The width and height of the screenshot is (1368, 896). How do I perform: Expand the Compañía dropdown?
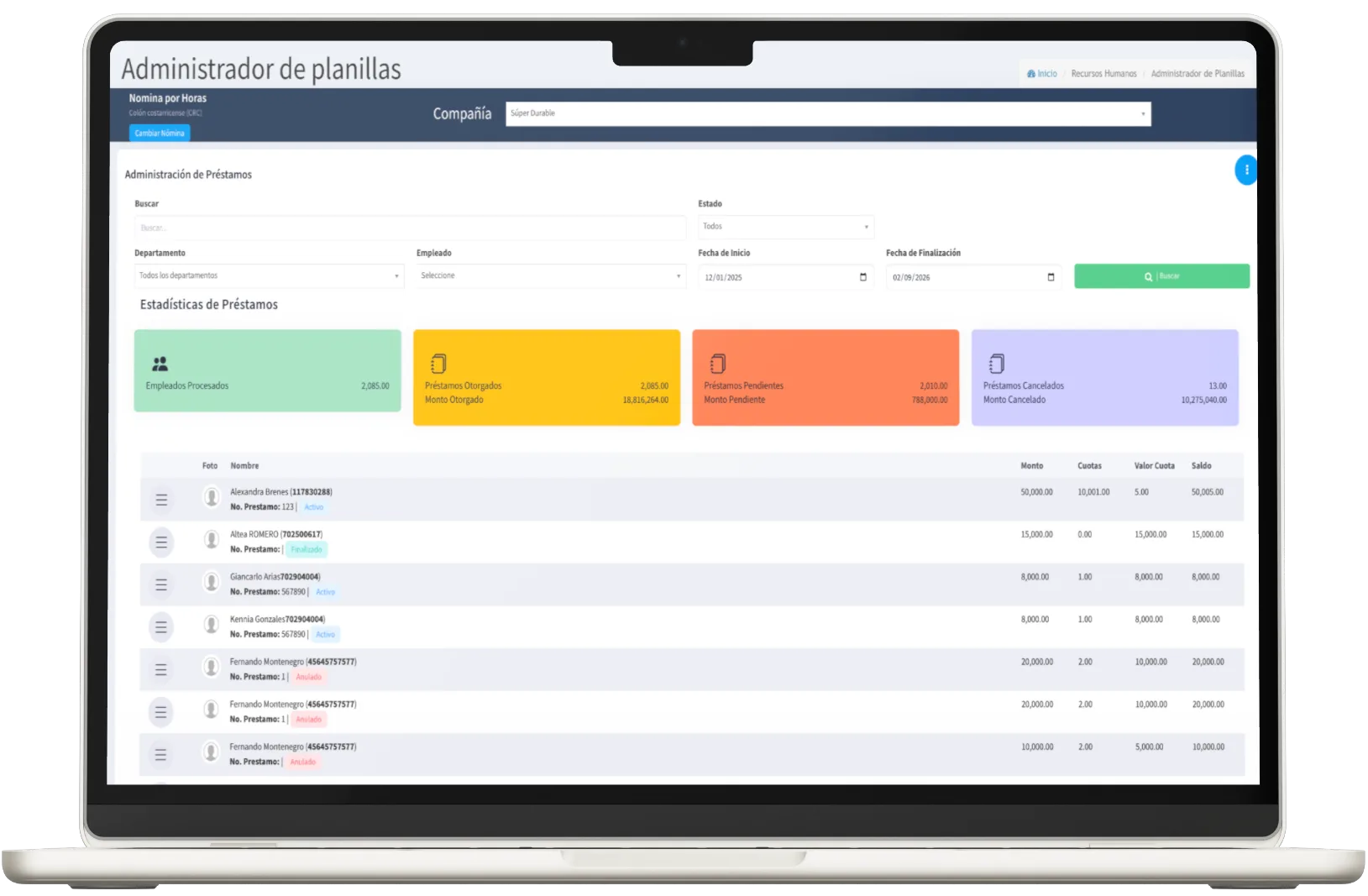click(827, 114)
